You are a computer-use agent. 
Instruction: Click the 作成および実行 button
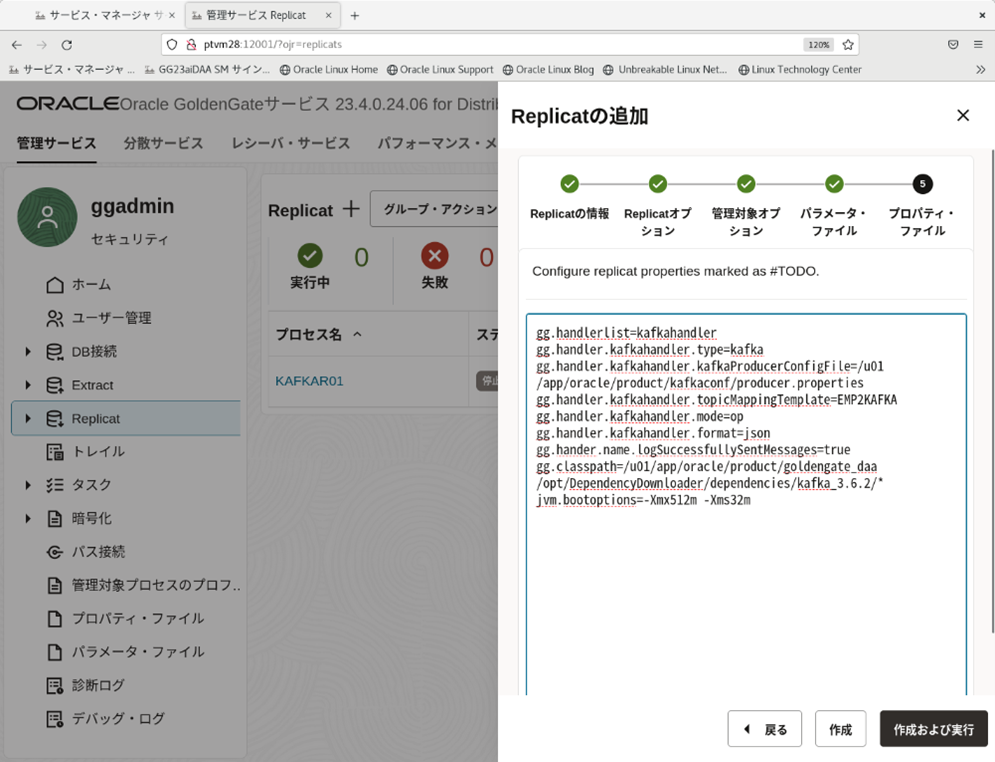tap(933, 729)
